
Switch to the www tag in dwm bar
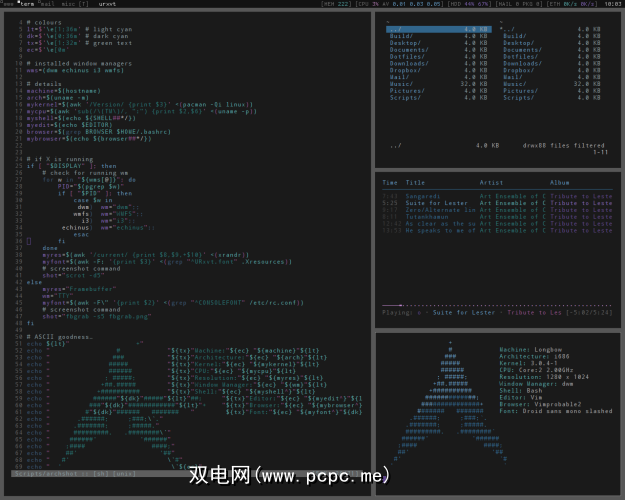8,4
